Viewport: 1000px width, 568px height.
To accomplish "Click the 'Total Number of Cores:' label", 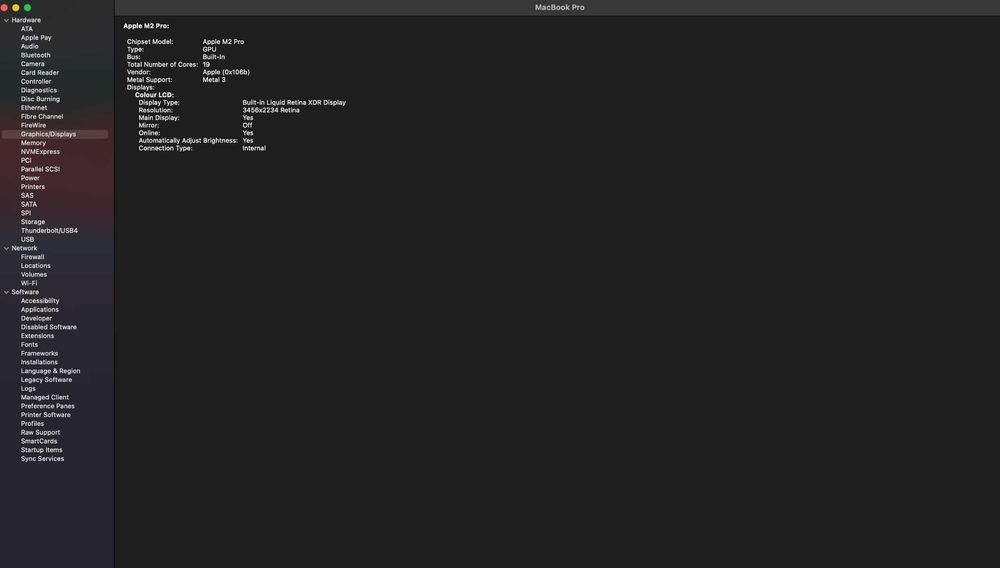I will [x=162, y=64].
